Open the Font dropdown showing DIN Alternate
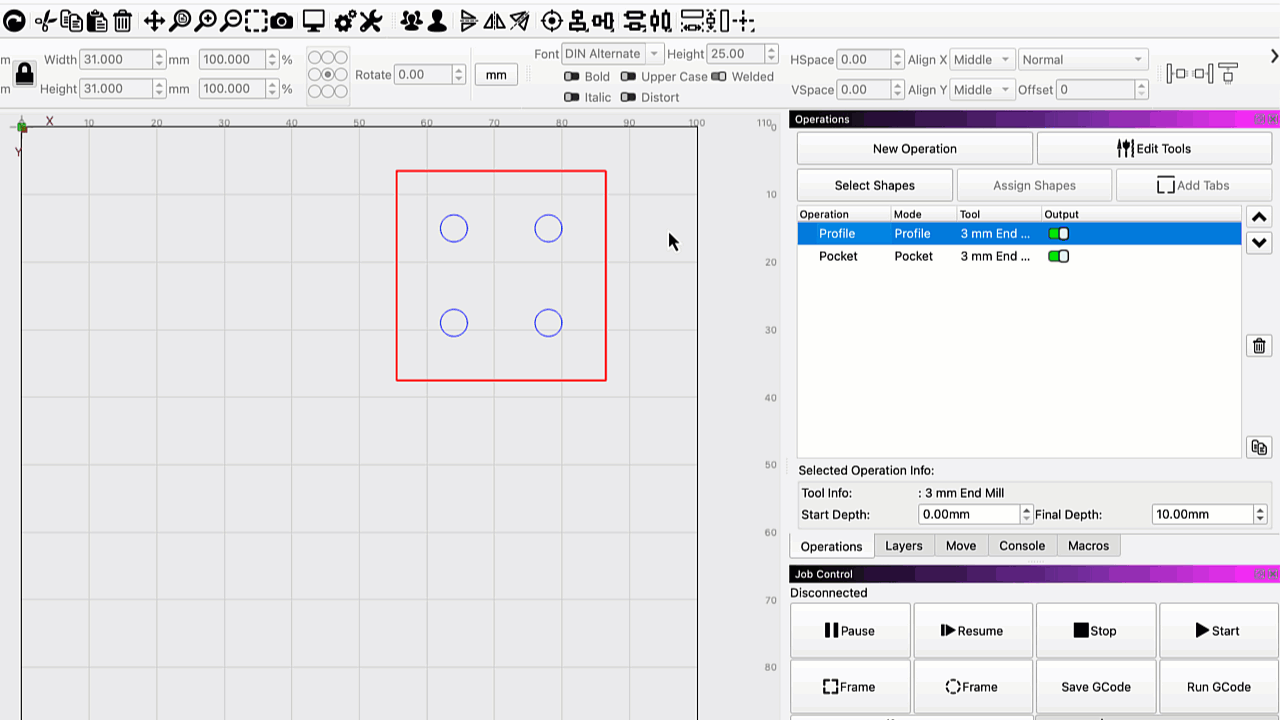This screenshot has width=1280, height=720. [612, 54]
